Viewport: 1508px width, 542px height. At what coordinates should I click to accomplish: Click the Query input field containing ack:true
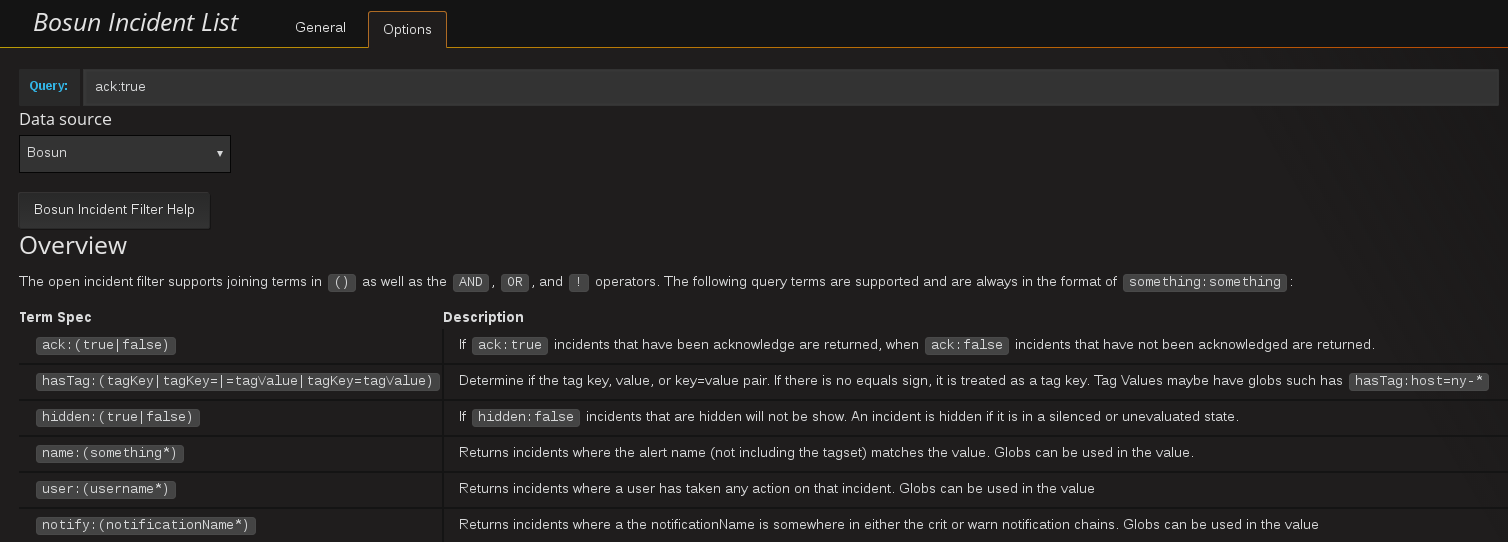[790, 87]
